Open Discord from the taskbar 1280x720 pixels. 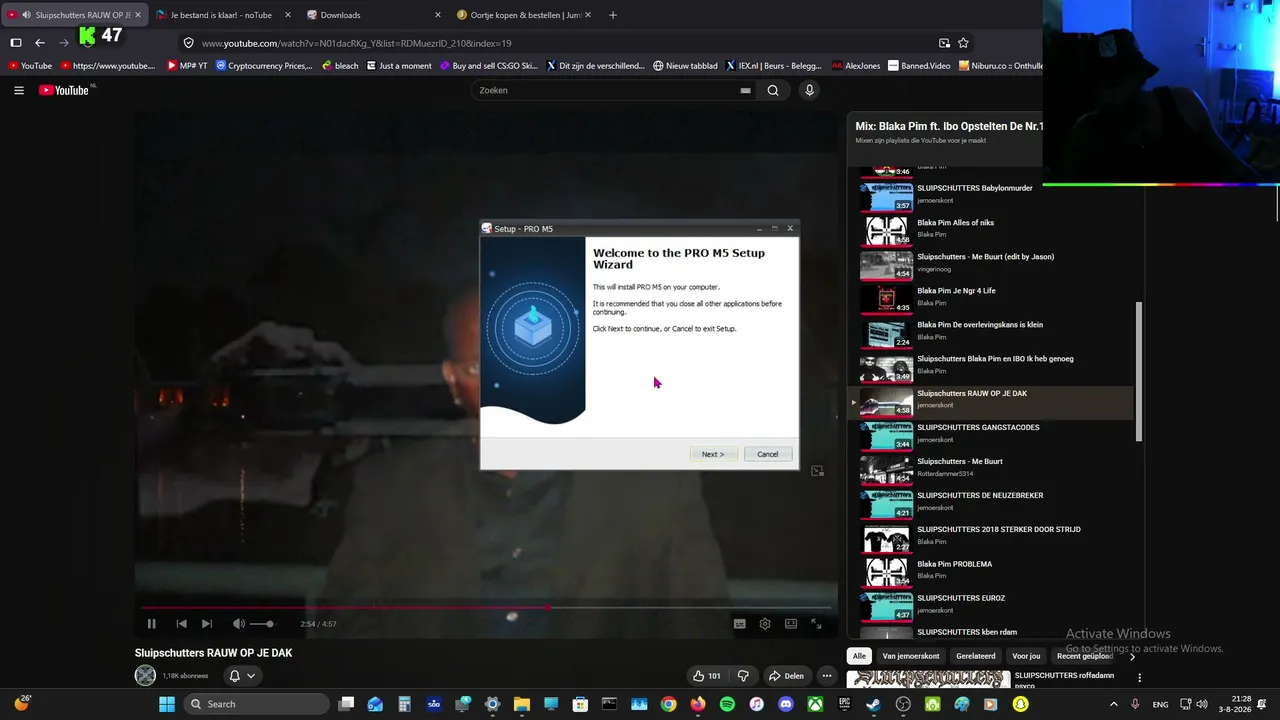[786, 704]
